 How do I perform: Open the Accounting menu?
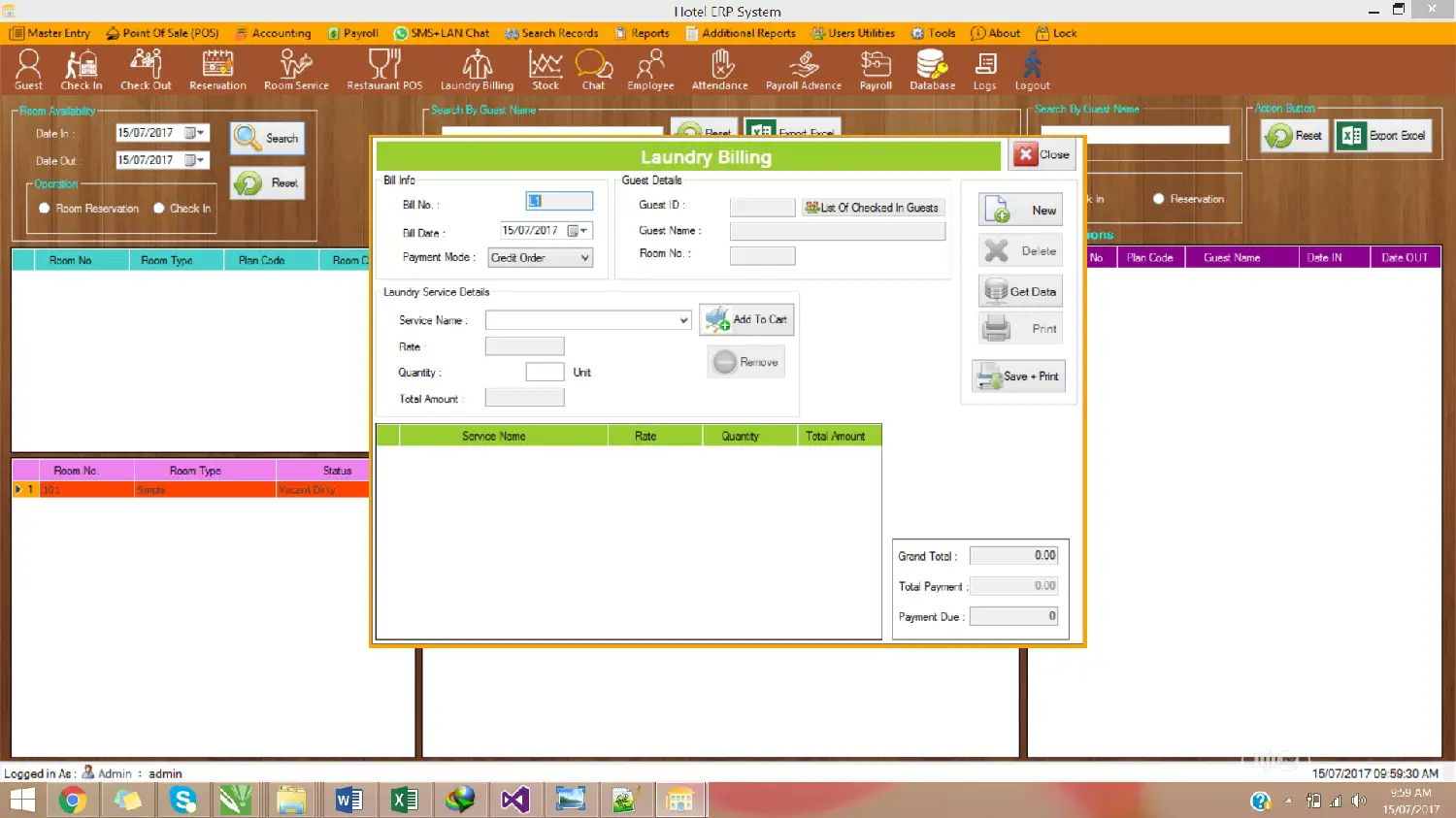point(273,33)
